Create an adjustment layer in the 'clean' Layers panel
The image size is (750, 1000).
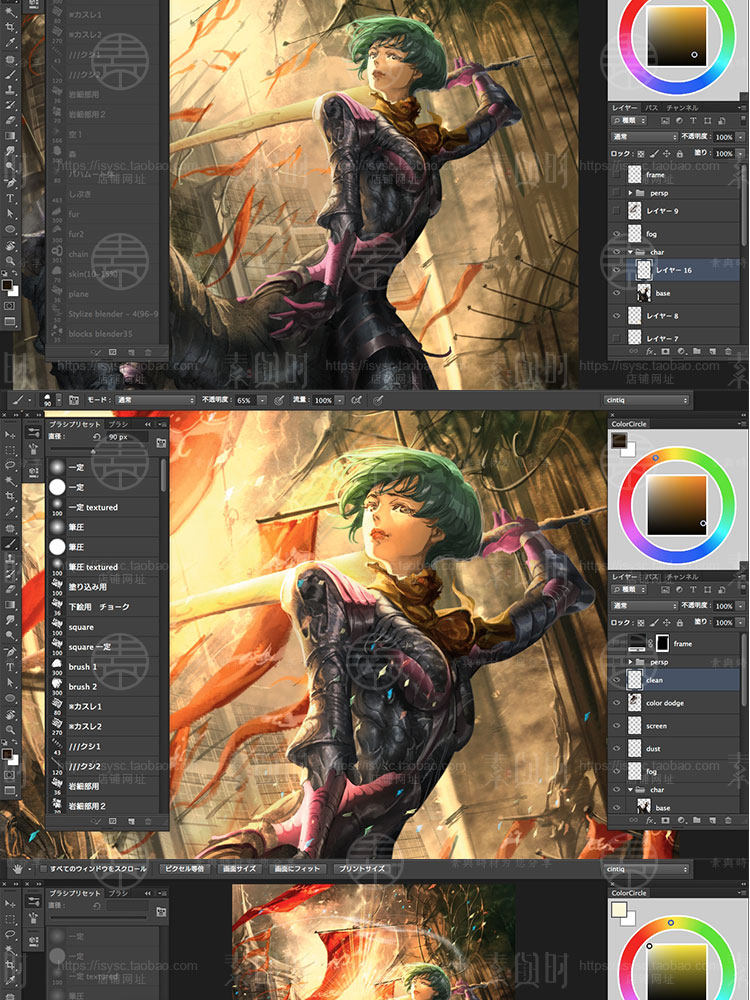pyautogui.click(x=680, y=821)
